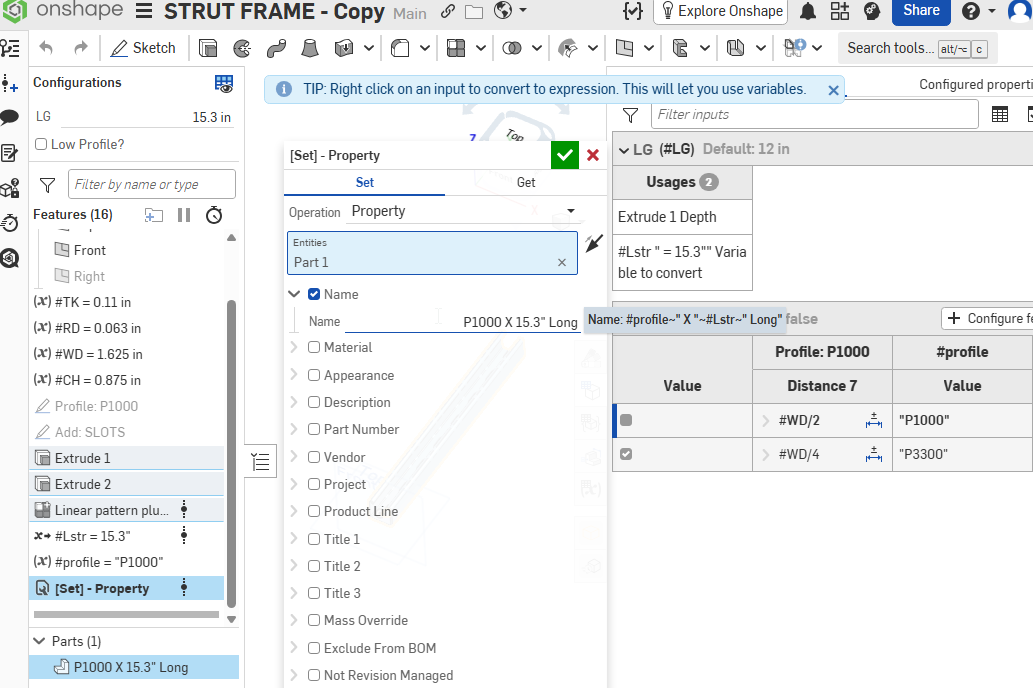Open the feature list toggle icon
This screenshot has width=1033, height=688.
click(x=261, y=462)
